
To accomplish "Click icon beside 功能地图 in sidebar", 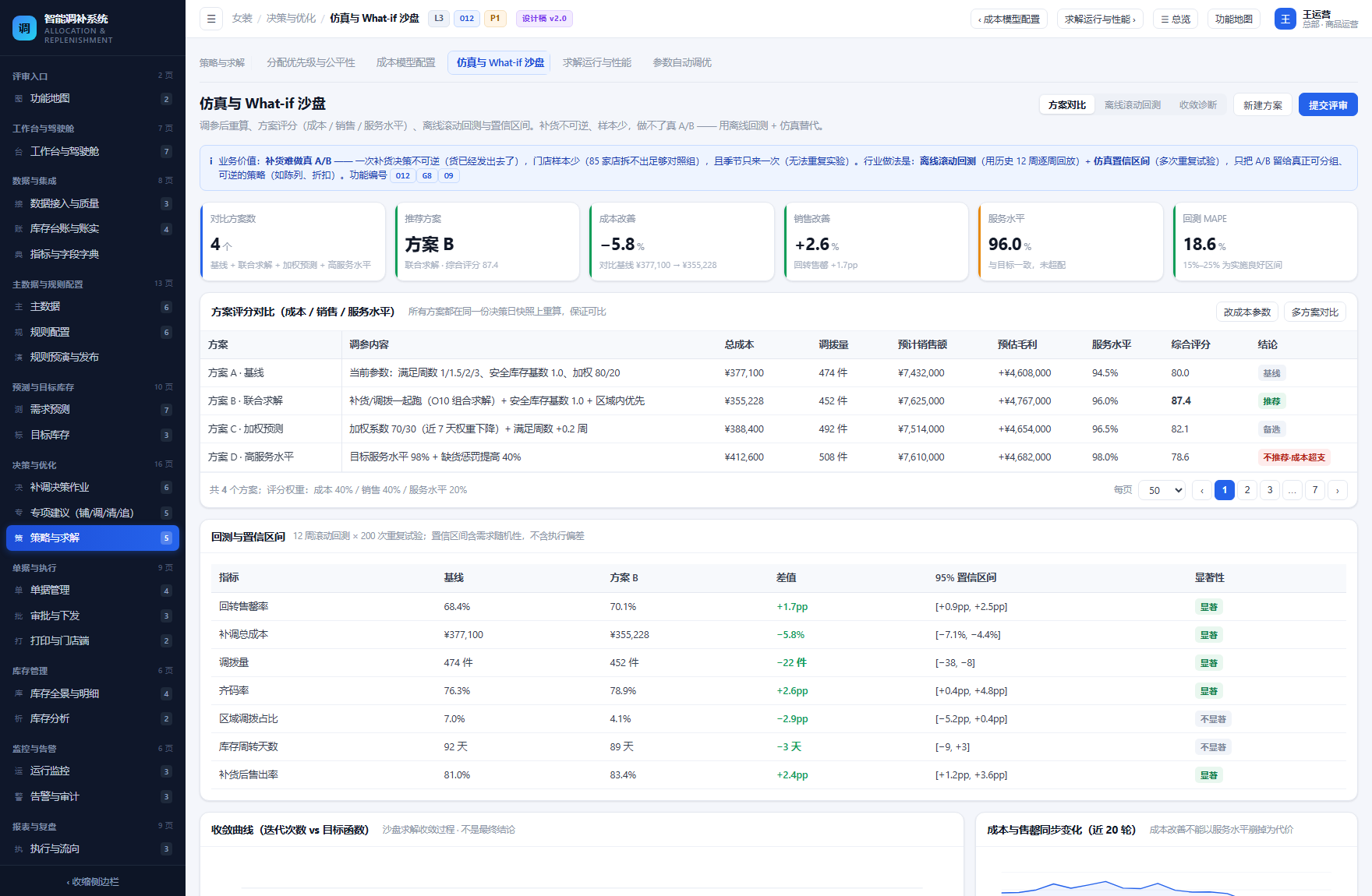I will pyautogui.click(x=19, y=99).
